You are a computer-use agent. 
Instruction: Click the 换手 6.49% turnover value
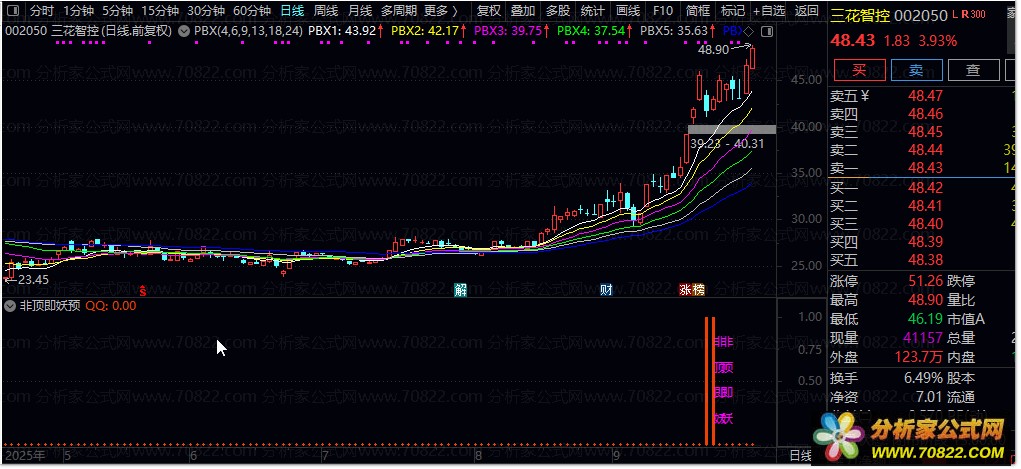(x=923, y=378)
